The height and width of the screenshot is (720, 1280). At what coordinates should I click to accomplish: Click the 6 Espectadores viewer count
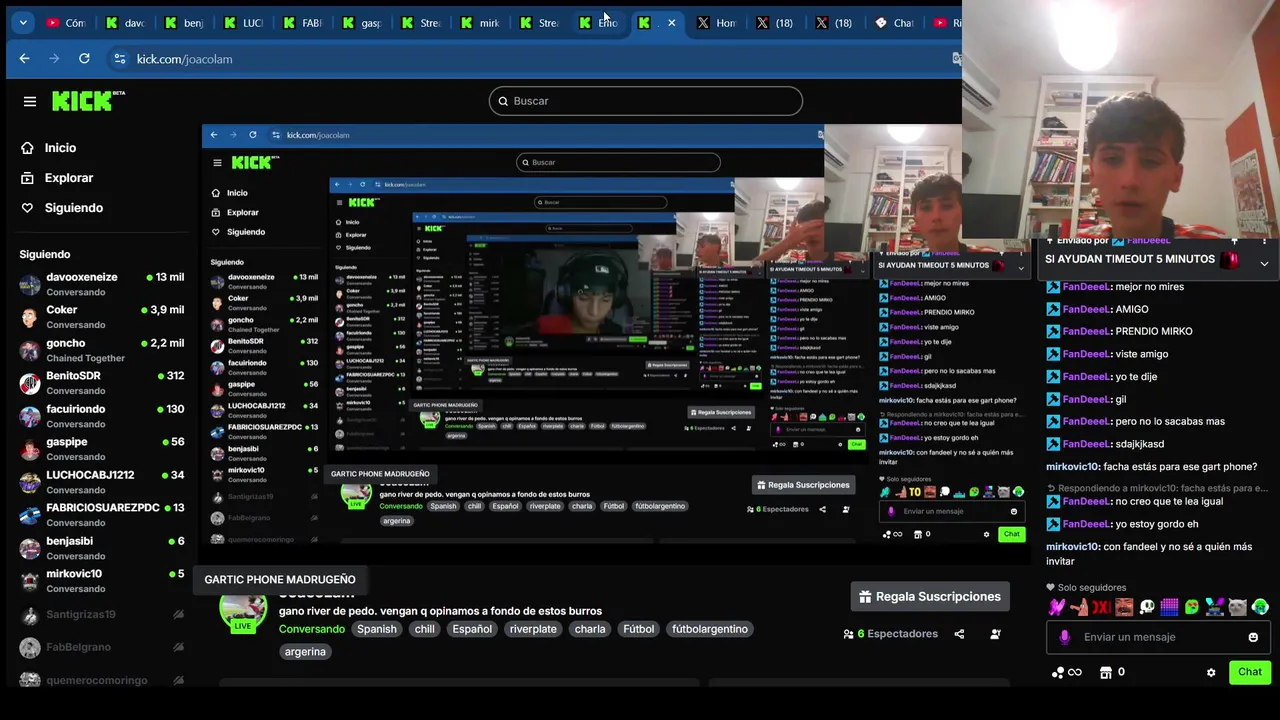tap(897, 634)
